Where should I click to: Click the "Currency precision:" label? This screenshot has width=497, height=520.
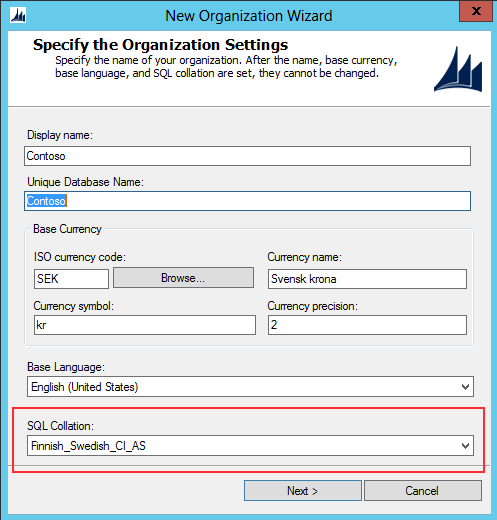(313, 306)
